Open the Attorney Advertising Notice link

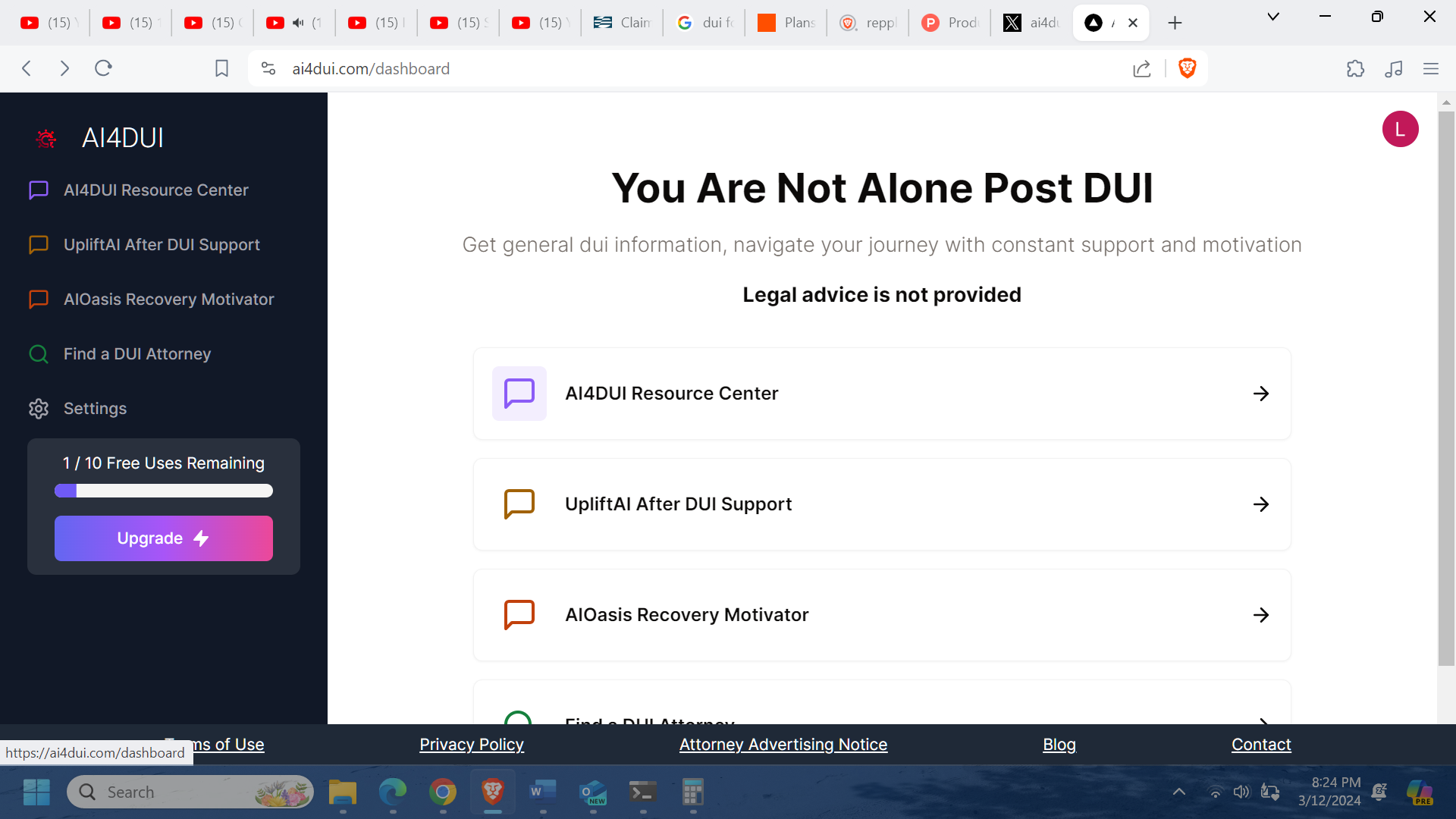pyautogui.click(x=783, y=745)
